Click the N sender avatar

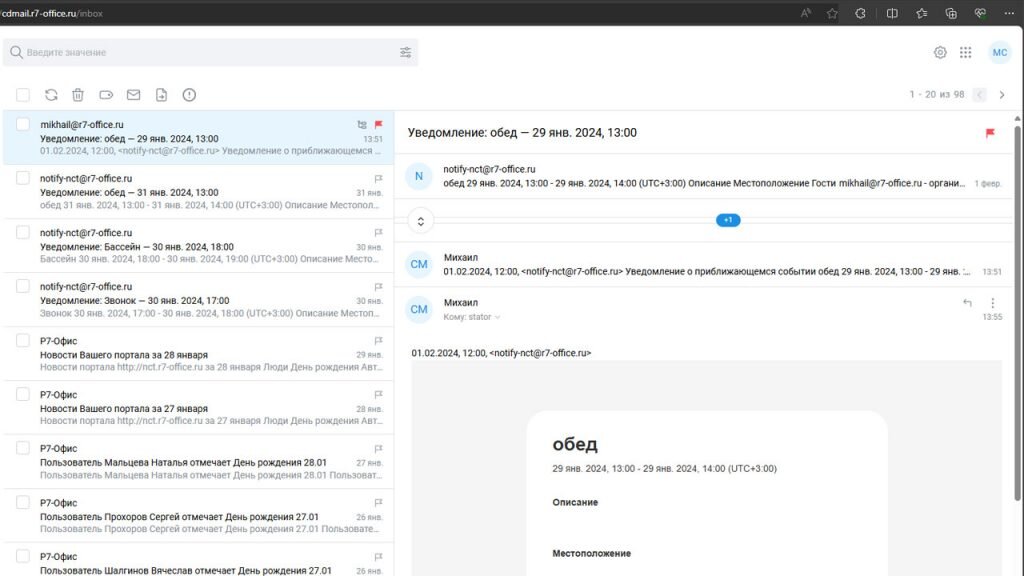click(419, 176)
